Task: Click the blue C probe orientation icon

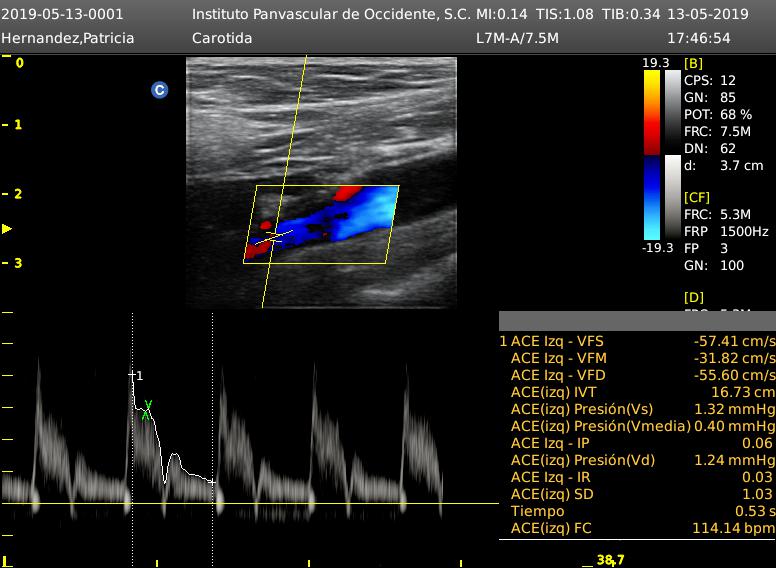Action: point(159,90)
